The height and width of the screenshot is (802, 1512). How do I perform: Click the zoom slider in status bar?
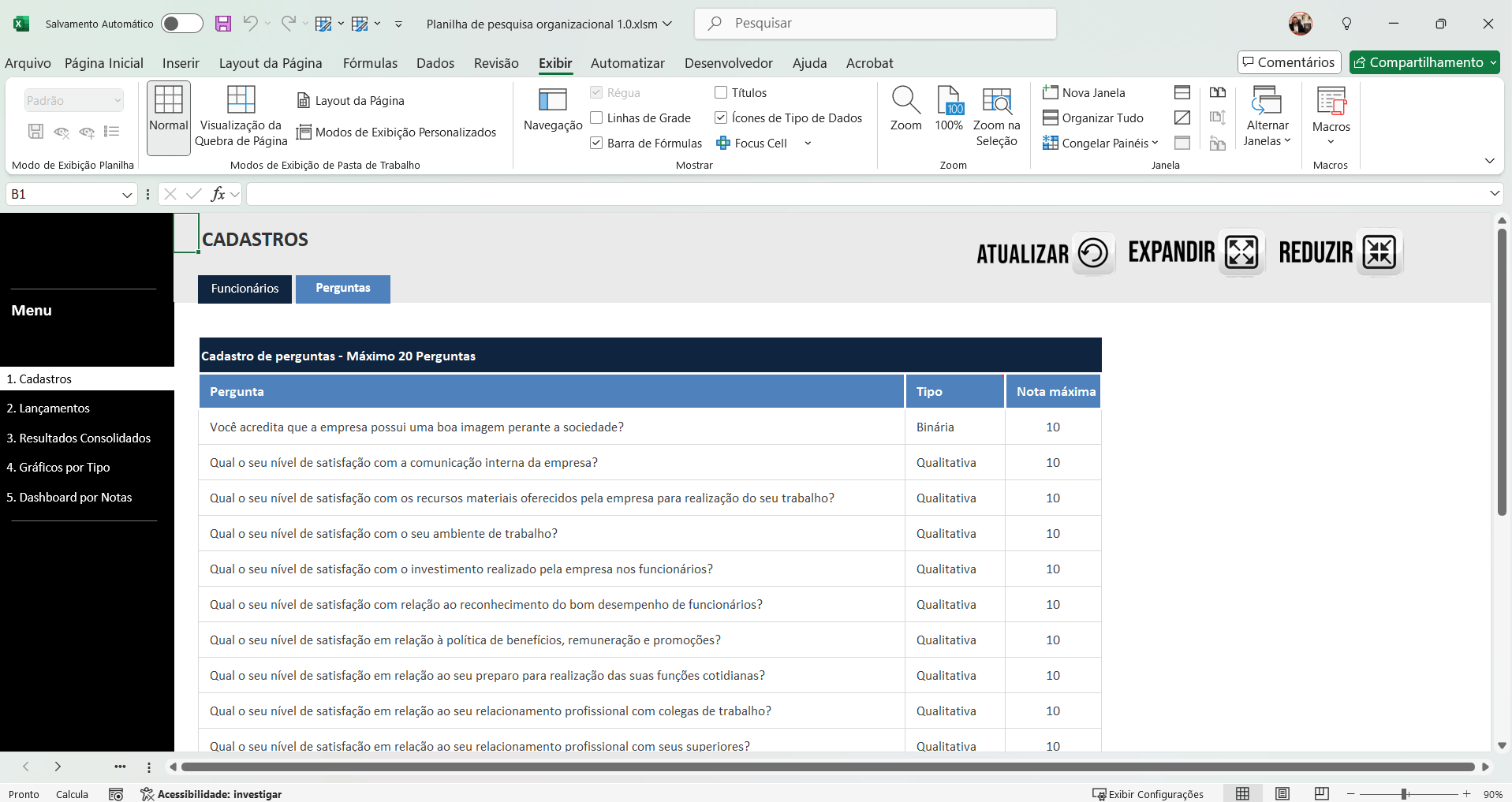[x=1404, y=794]
